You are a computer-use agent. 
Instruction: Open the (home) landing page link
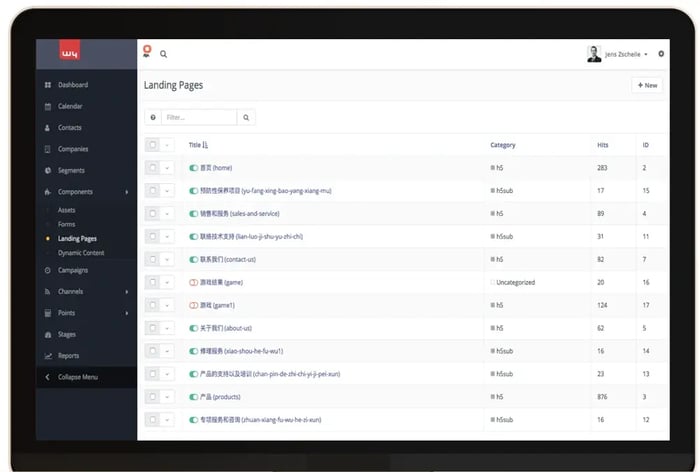(x=216, y=168)
